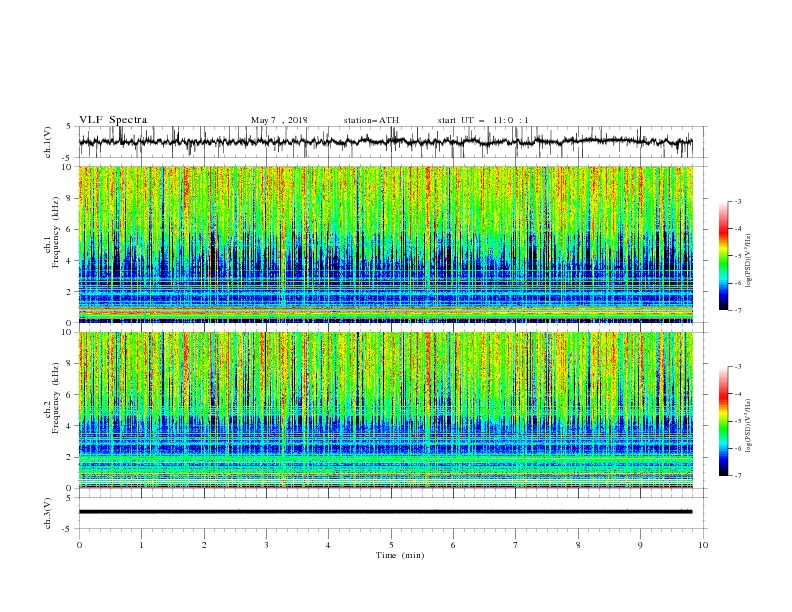
Task: Click the "5" tick on ch.1(V) axis
Action: click(x=69, y=126)
